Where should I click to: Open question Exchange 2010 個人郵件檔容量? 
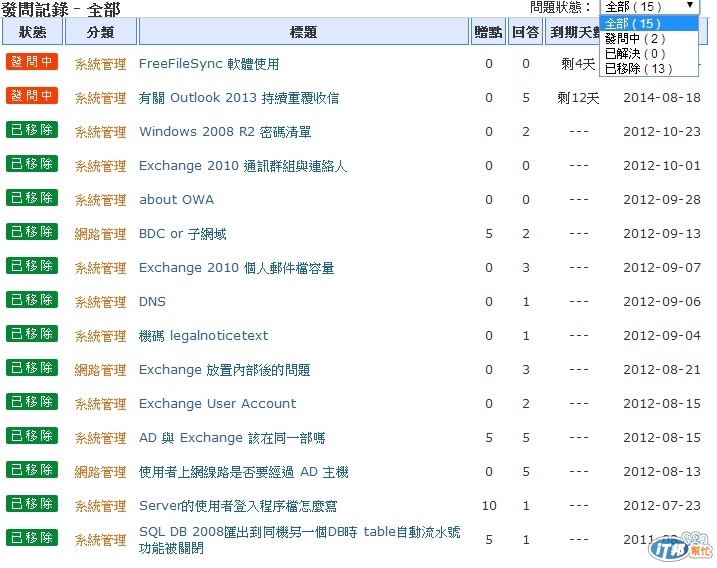[x=236, y=268]
